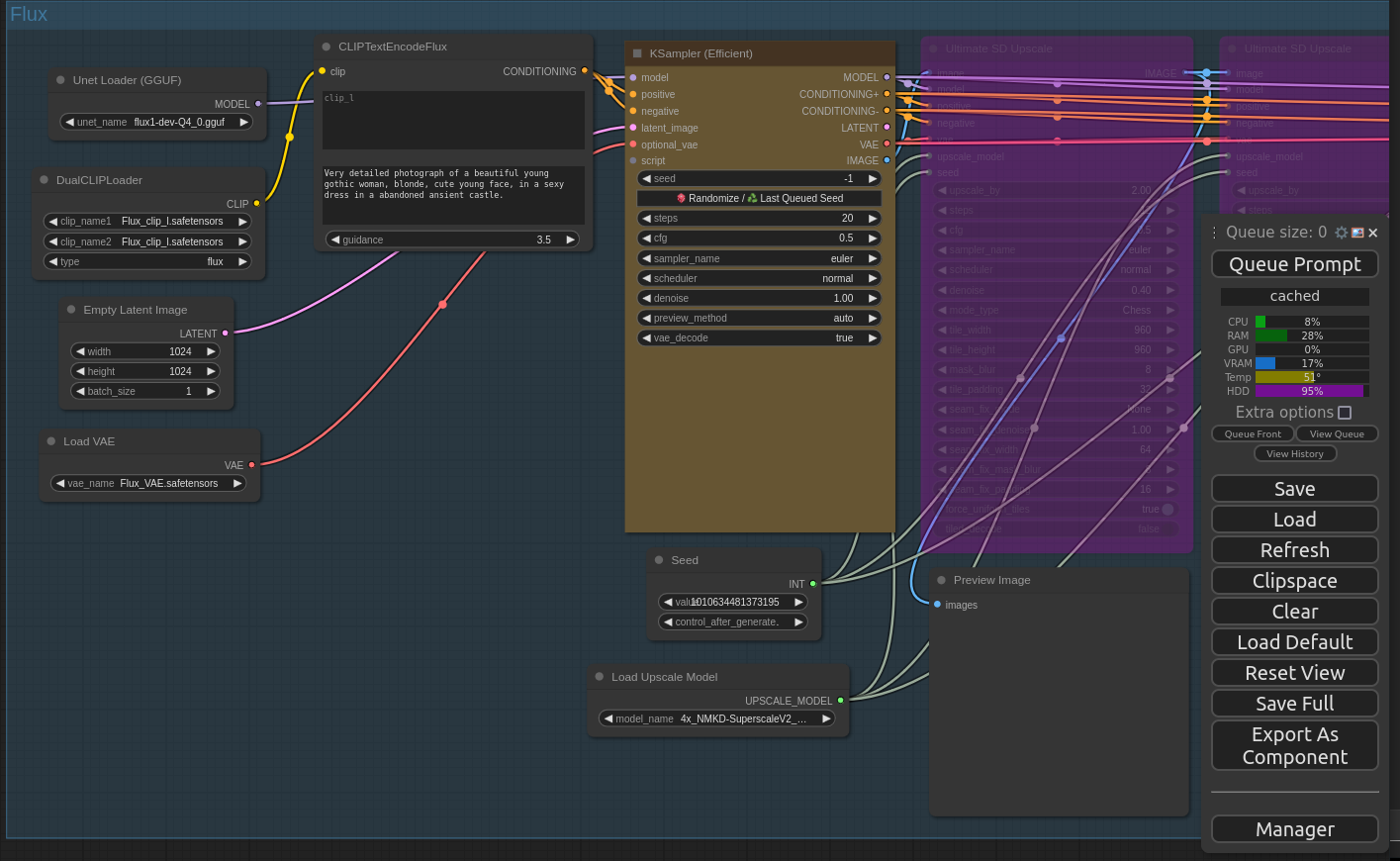
Task: Toggle vae_decode true in KSampler
Action: coord(759,337)
